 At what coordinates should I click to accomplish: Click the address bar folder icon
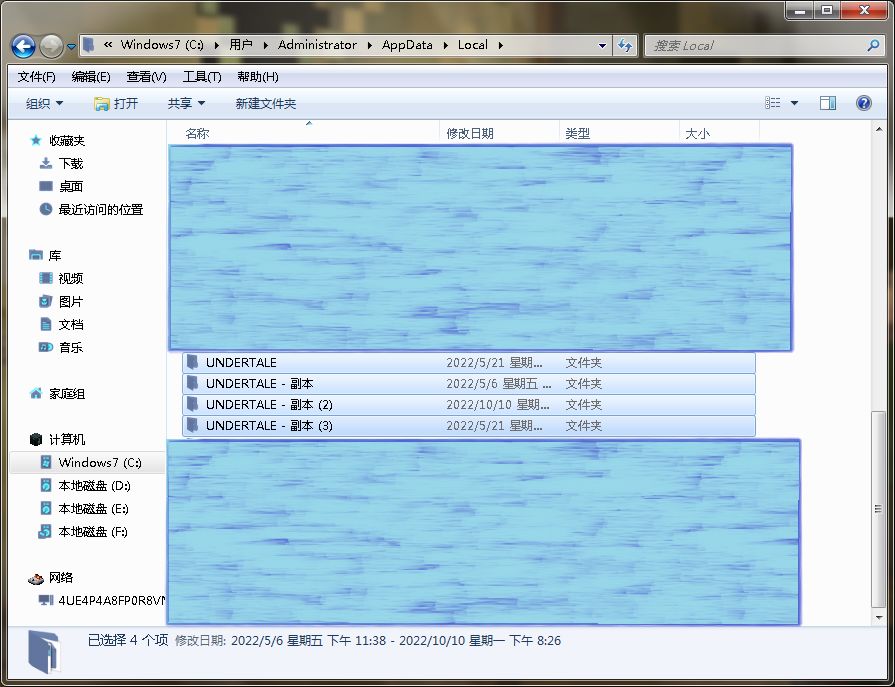pyautogui.click(x=88, y=45)
